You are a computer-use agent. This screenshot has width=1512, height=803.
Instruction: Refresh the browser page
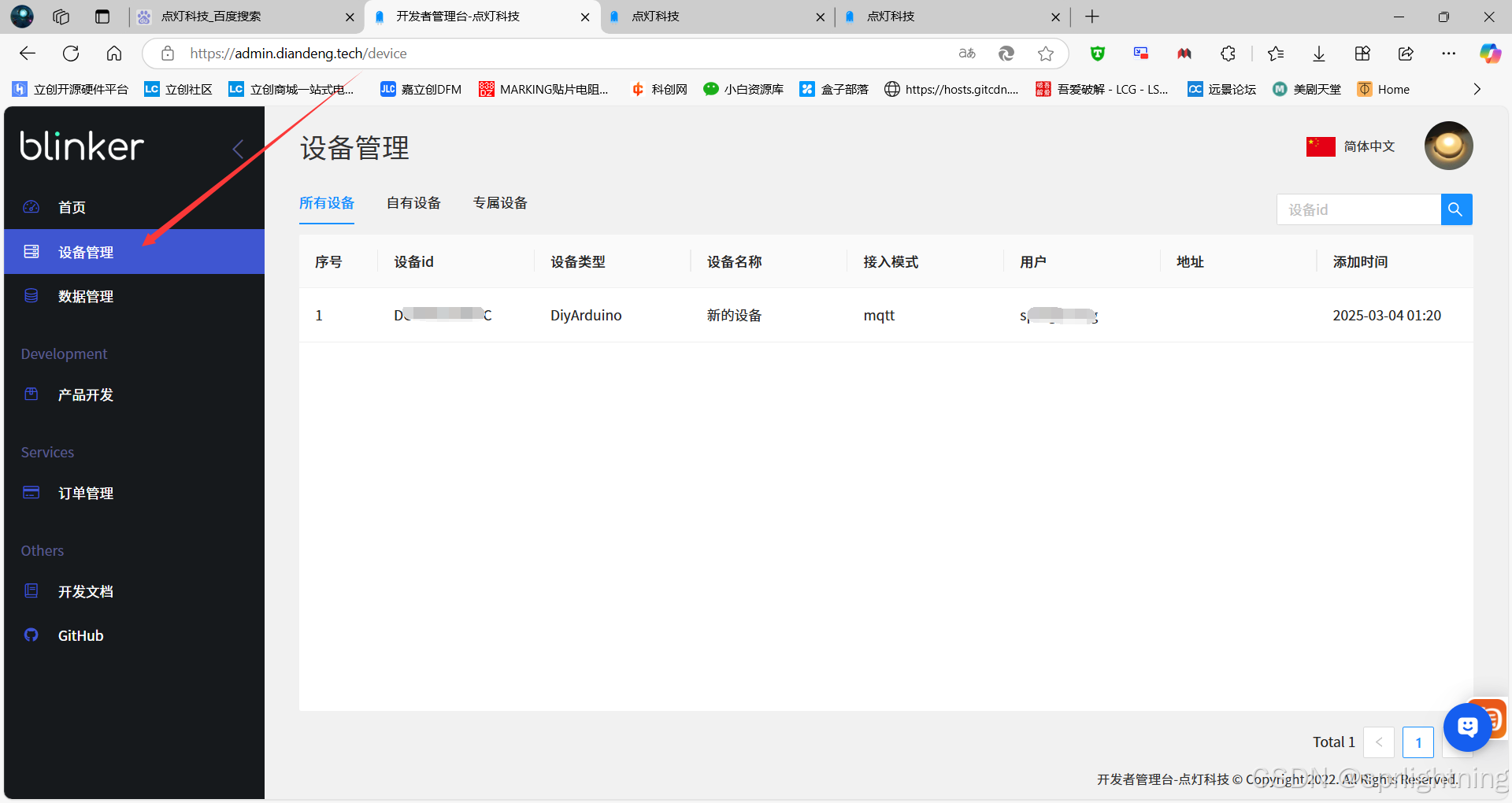point(71,53)
